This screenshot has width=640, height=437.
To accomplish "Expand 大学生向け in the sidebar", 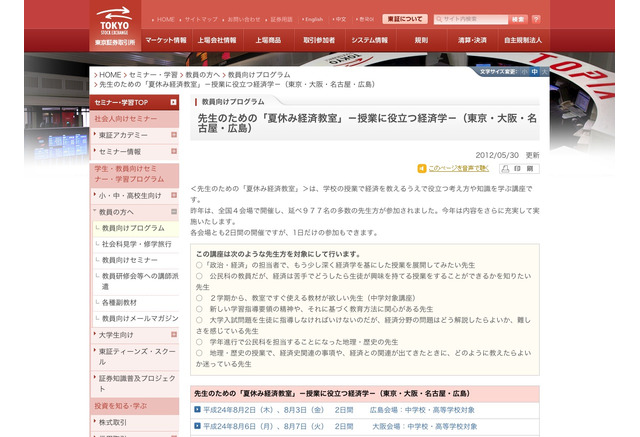I will [x=95, y=335].
